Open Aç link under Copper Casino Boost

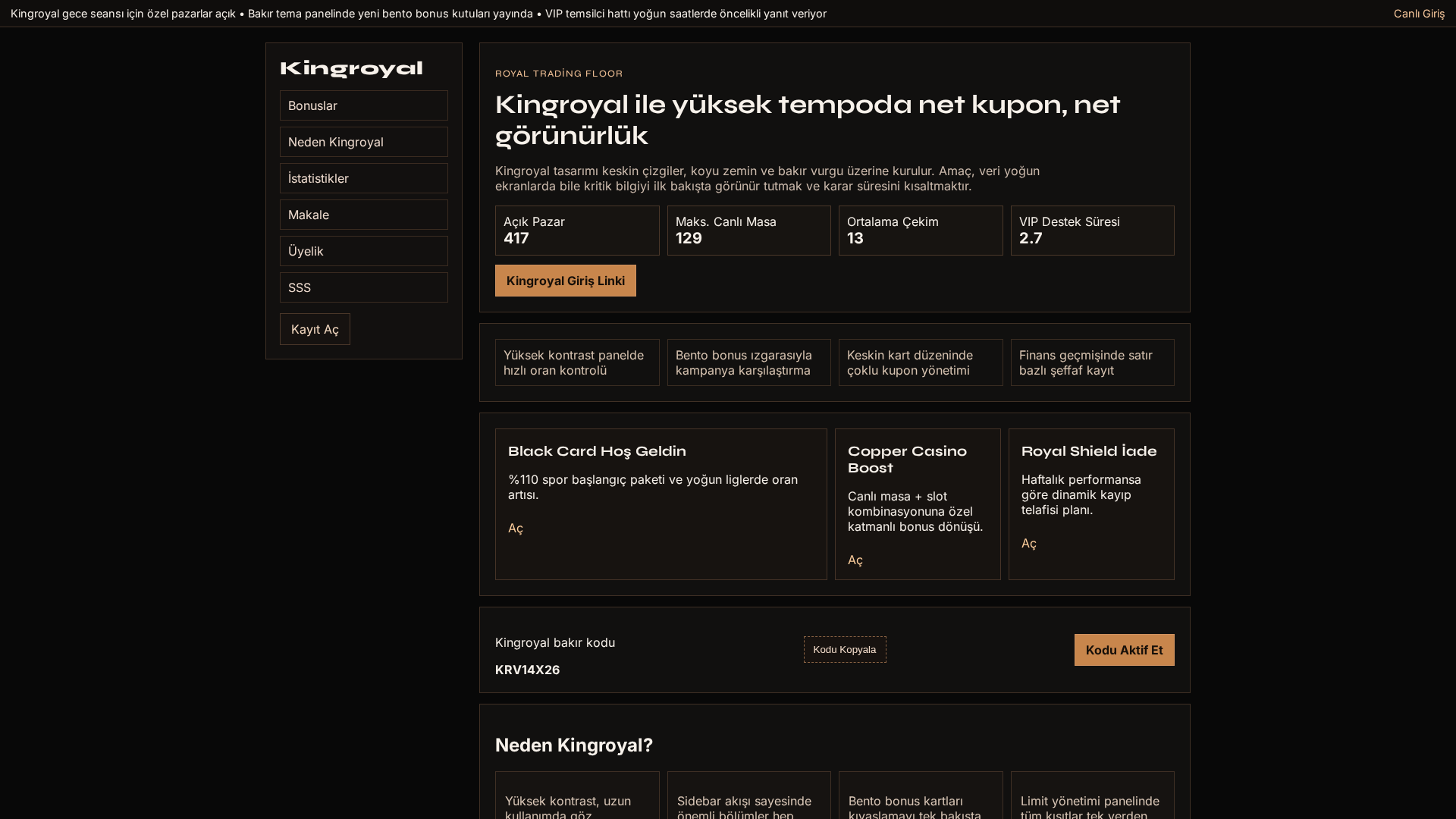coord(855,560)
